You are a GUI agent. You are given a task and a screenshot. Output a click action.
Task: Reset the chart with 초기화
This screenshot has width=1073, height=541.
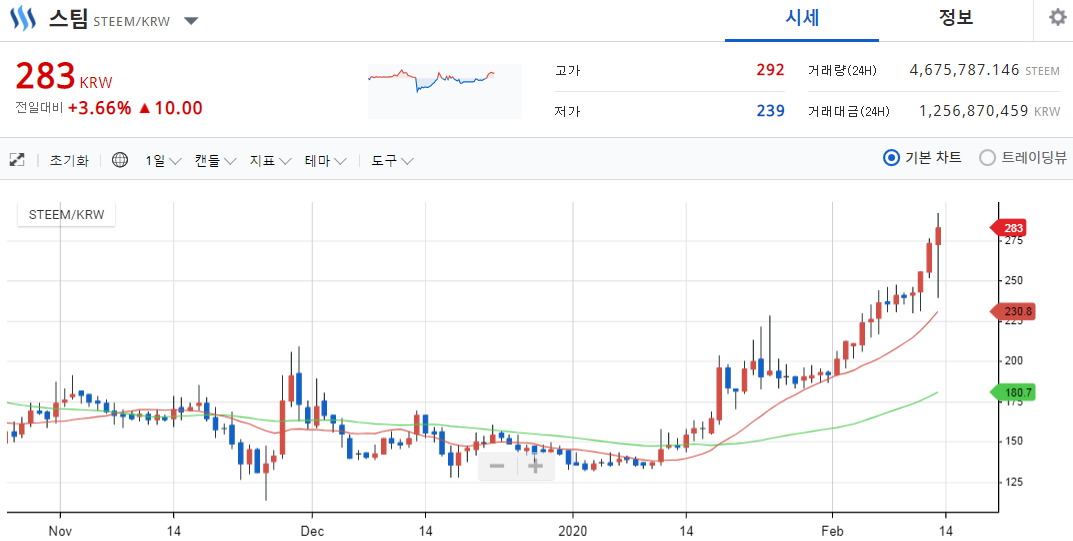(68, 161)
